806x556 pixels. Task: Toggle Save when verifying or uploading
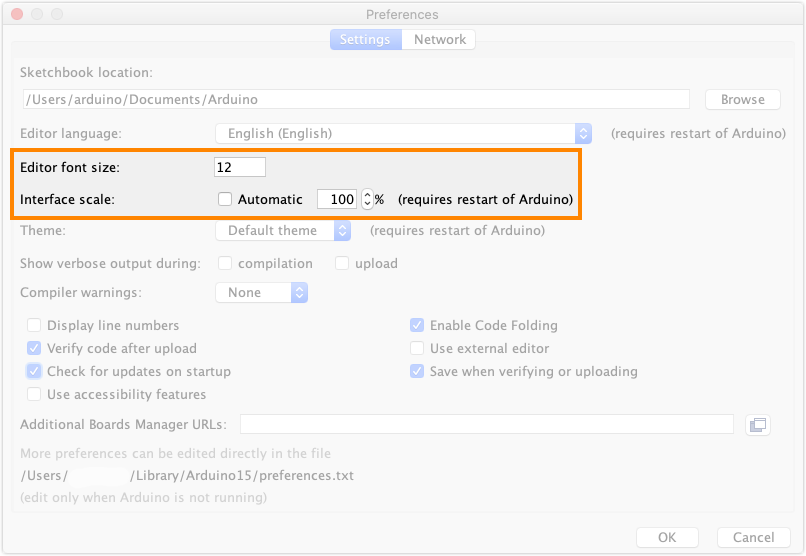point(417,371)
